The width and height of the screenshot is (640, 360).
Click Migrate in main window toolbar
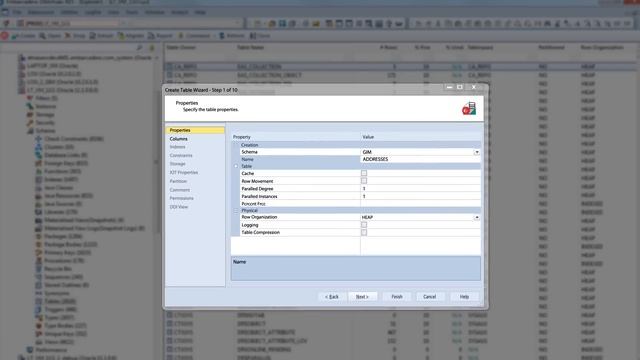(131, 36)
